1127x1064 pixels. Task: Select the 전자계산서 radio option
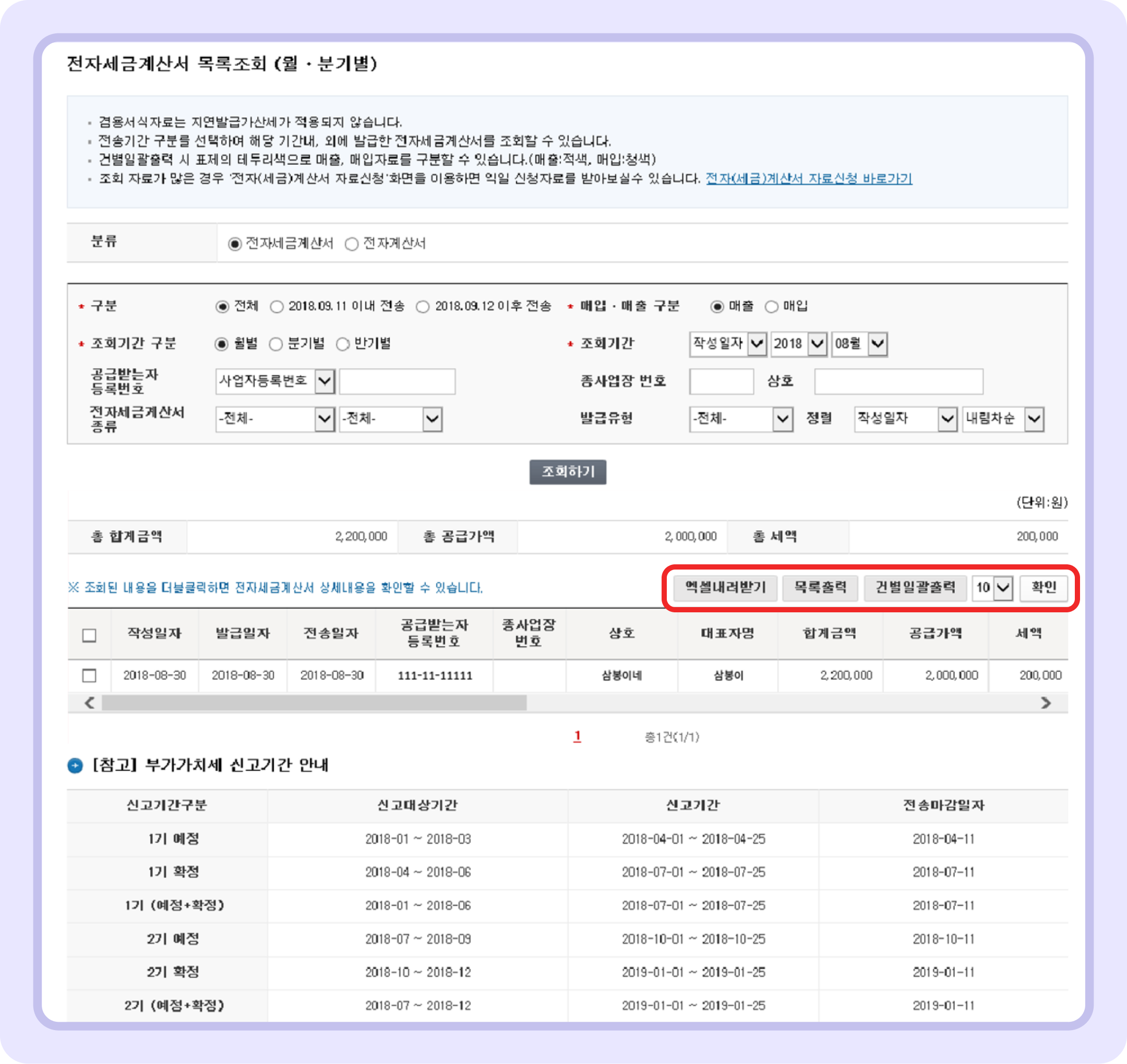tap(352, 244)
